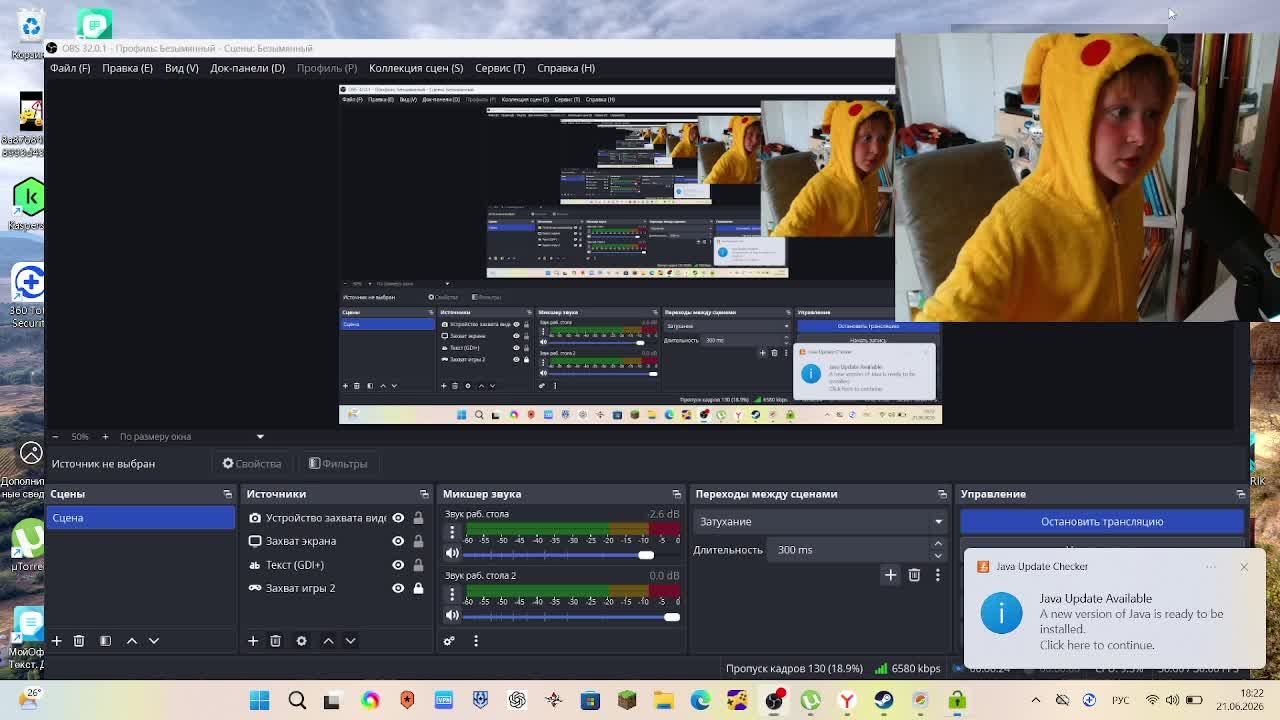Viewport: 1280px width, 720px height.
Task: Open the Док-панели (D) menu
Action: pyautogui.click(x=247, y=68)
